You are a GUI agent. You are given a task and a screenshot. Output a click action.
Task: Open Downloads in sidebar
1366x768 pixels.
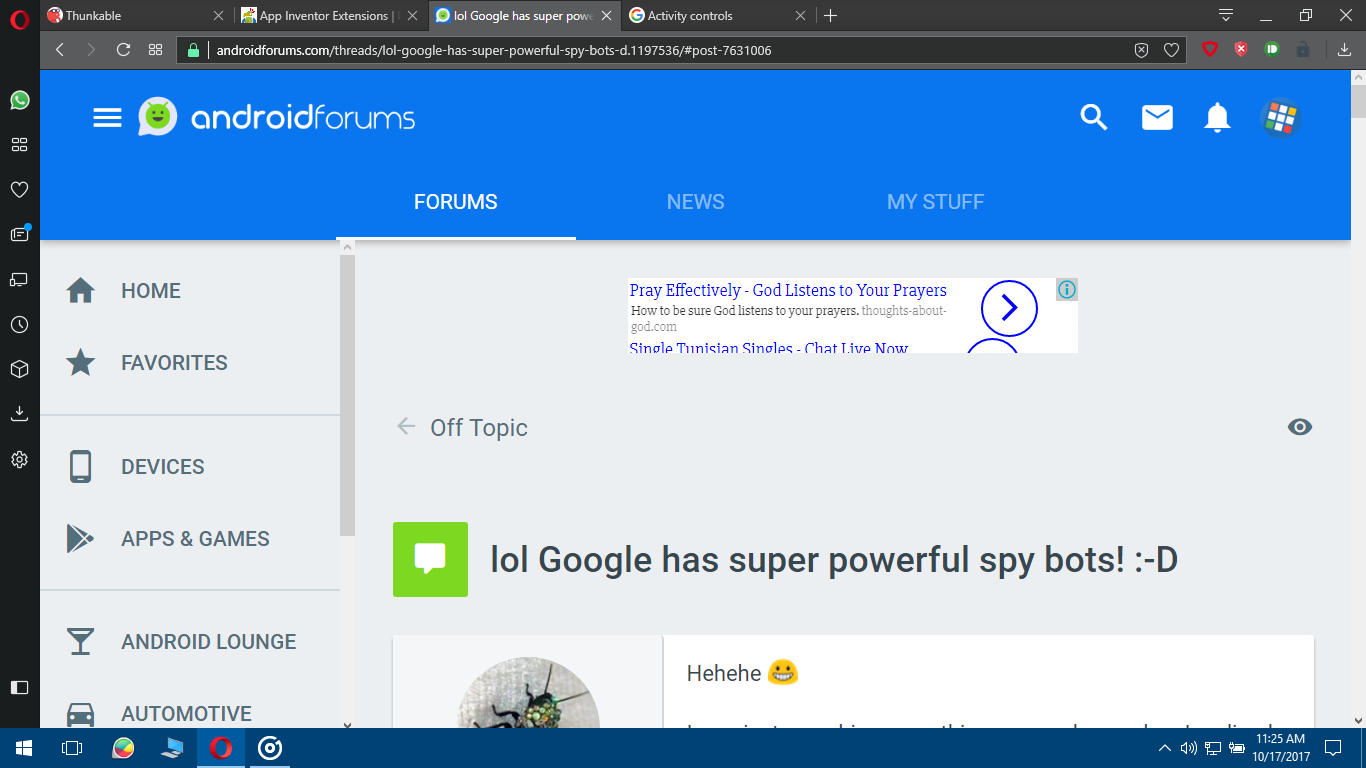coord(19,414)
